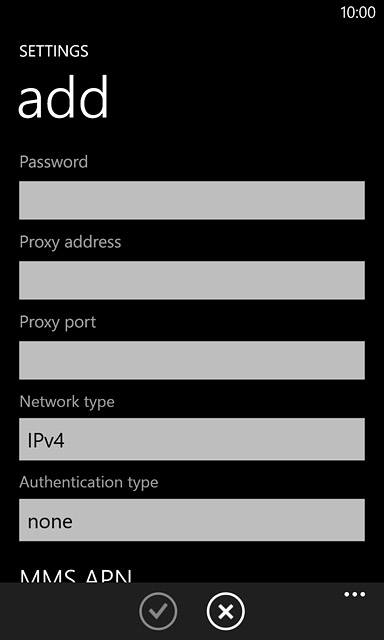384x640 pixels.
Task: Tap the circled X cancel icon
Action: click(225, 611)
